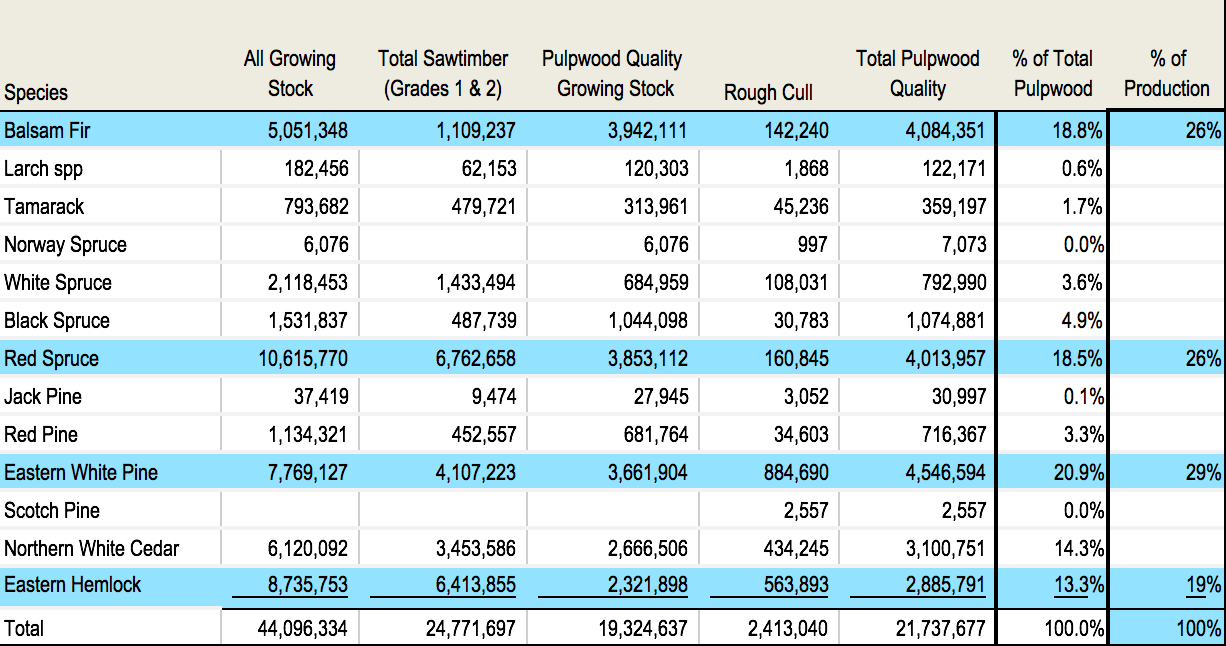The width and height of the screenshot is (1226, 646).
Task: Select the White Spruce species cell
Action: pyautogui.click(x=58, y=283)
